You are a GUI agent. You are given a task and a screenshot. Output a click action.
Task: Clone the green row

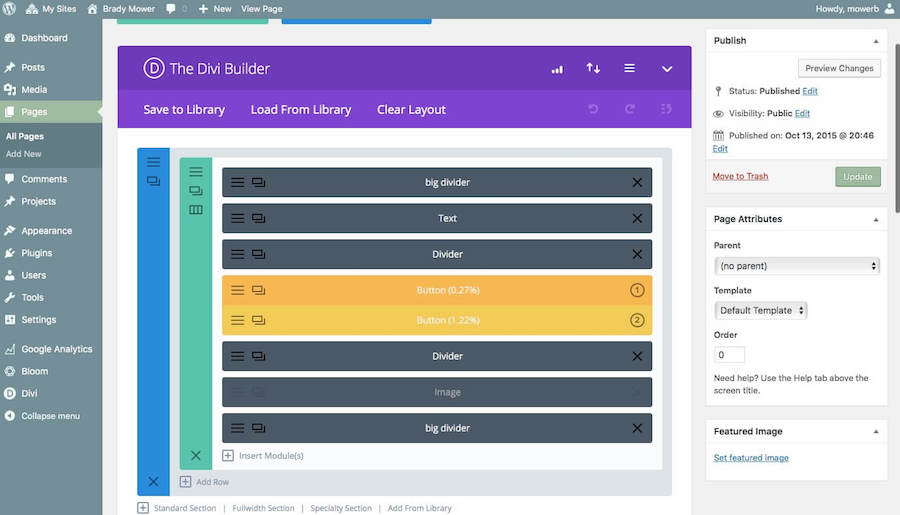(196, 191)
